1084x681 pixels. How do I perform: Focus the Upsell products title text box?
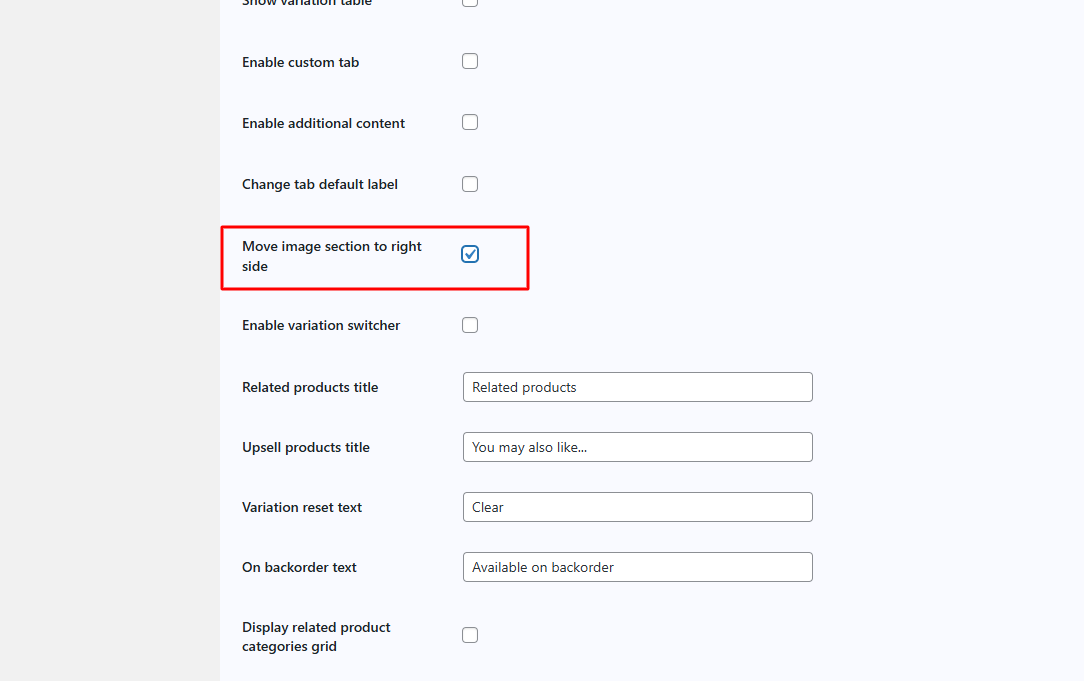(637, 447)
